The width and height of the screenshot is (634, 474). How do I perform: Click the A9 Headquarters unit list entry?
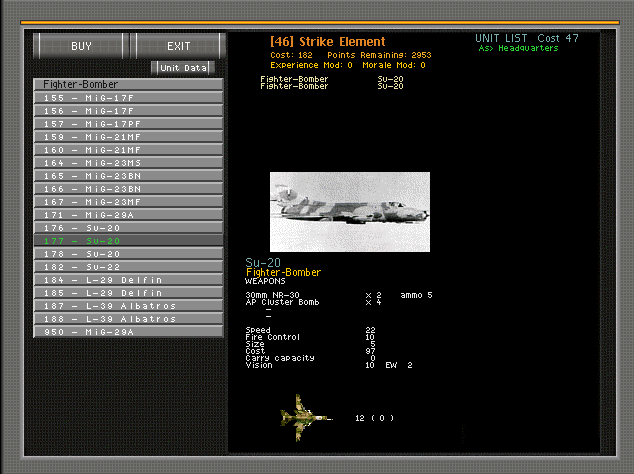click(518, 47)
